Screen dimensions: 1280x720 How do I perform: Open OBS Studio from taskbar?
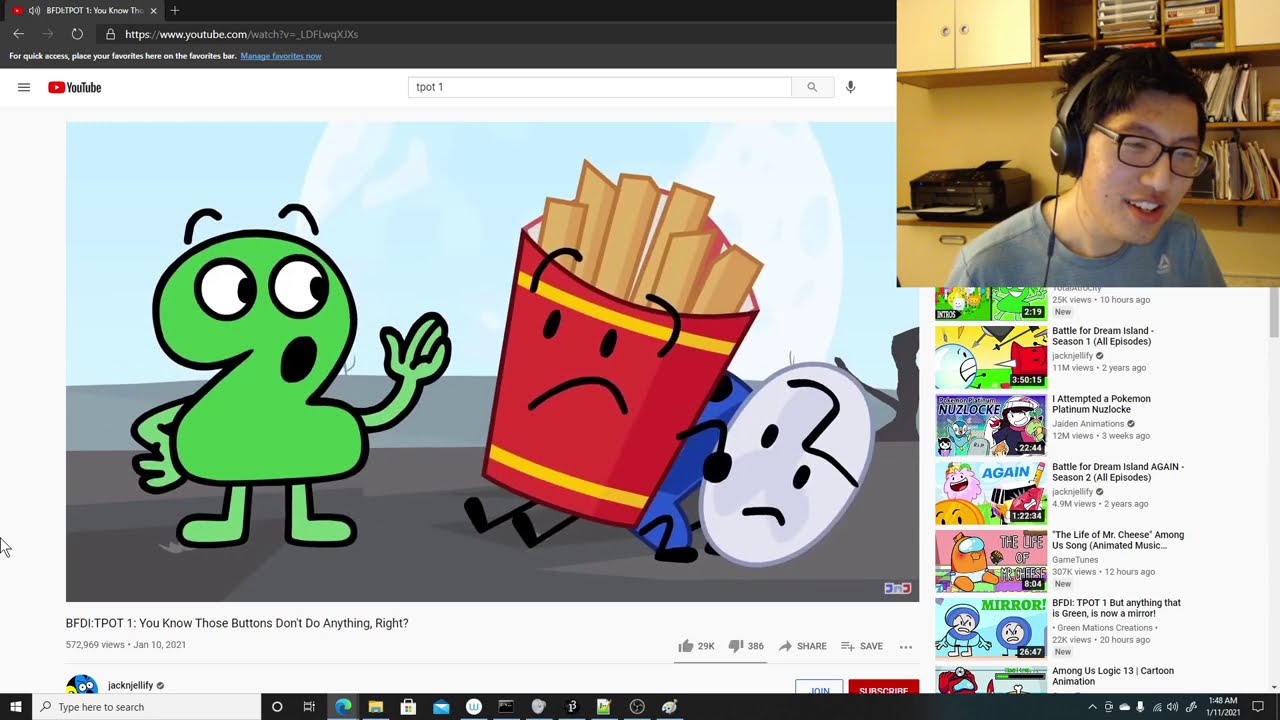click(637, 707)
